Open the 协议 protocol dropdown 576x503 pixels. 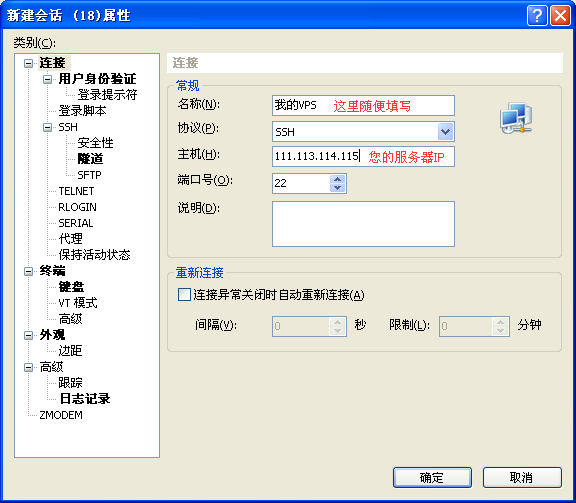tap(445, 132)
